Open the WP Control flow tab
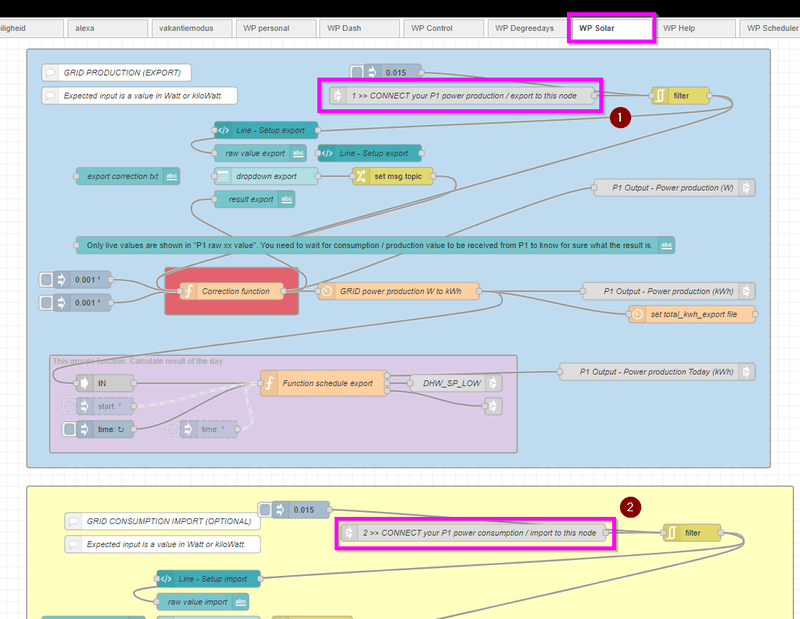 443,28
